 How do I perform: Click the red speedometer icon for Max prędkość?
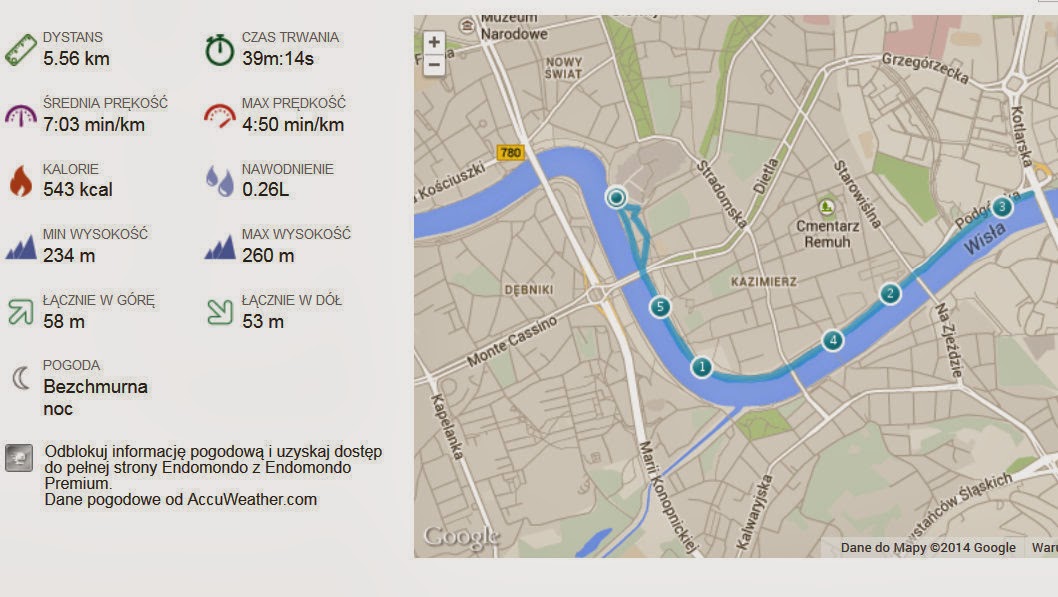[219, 114]
